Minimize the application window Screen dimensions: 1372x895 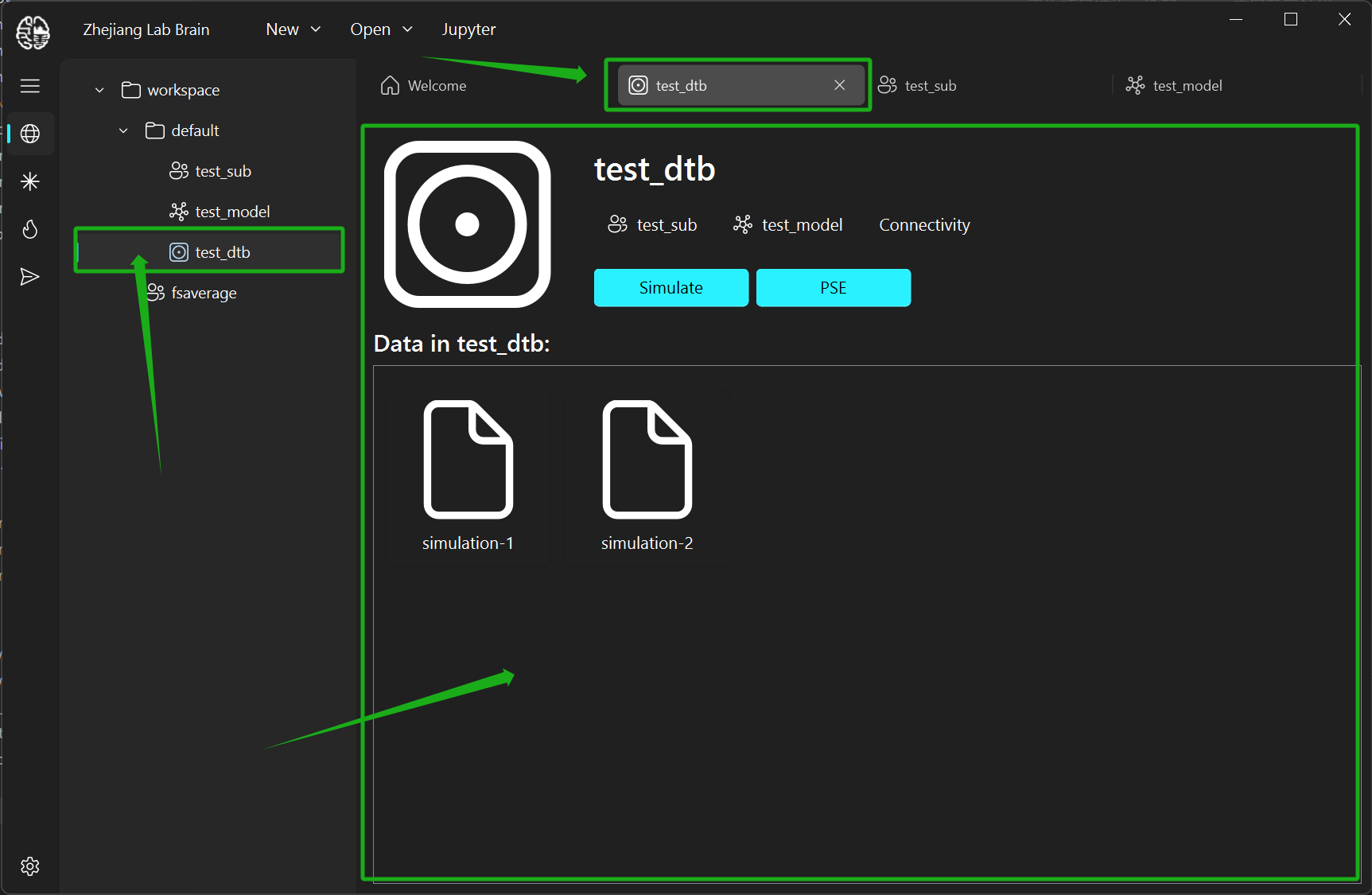[x=1236, y=19]
